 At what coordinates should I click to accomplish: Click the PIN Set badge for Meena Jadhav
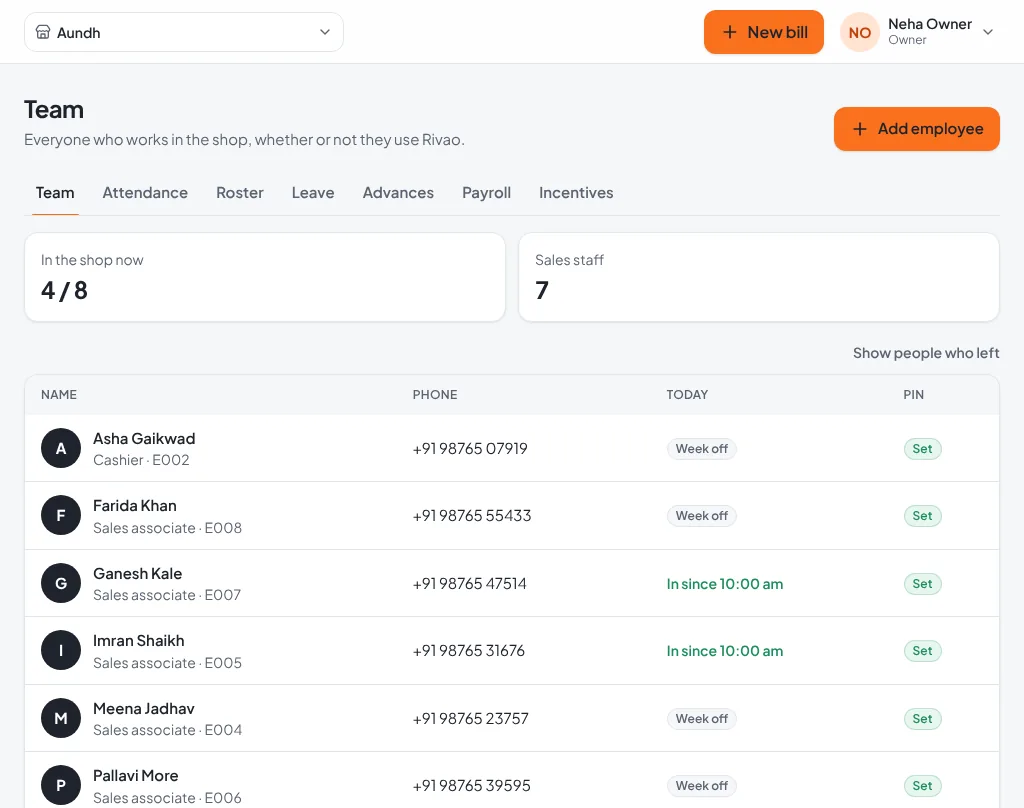pyautogui.click(x=922, y=719)
